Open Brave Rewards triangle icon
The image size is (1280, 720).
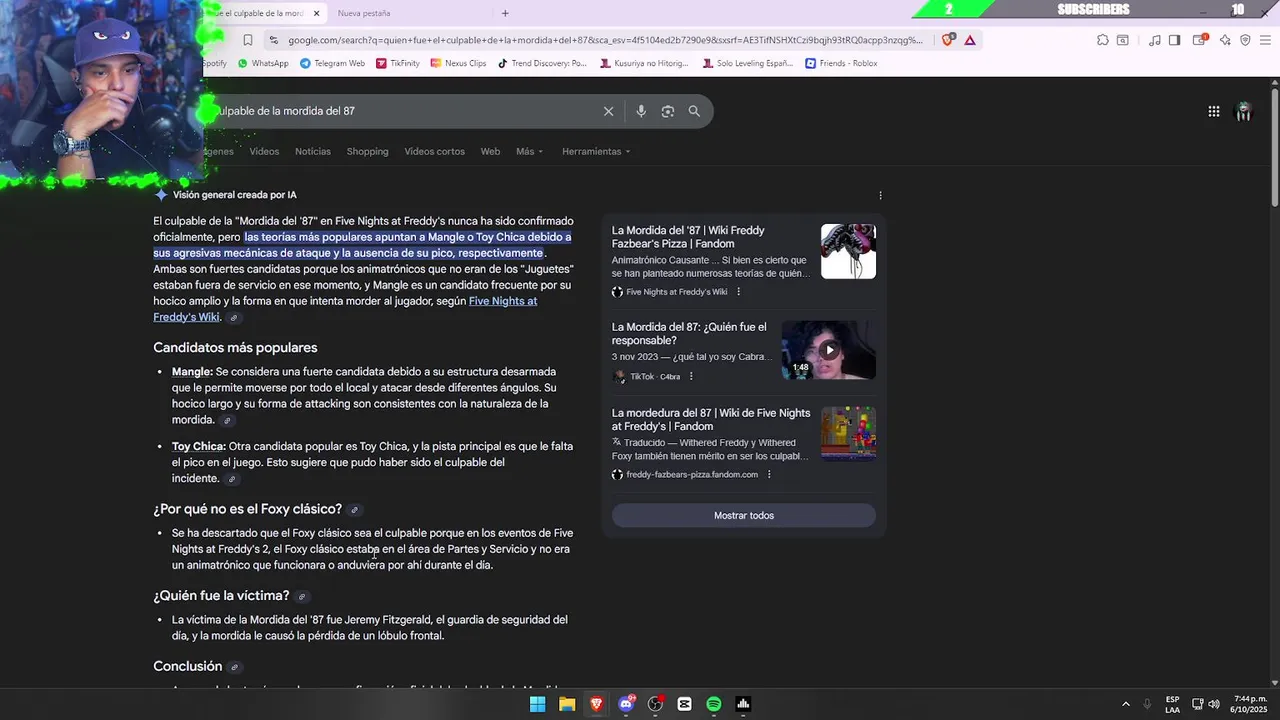970,40
